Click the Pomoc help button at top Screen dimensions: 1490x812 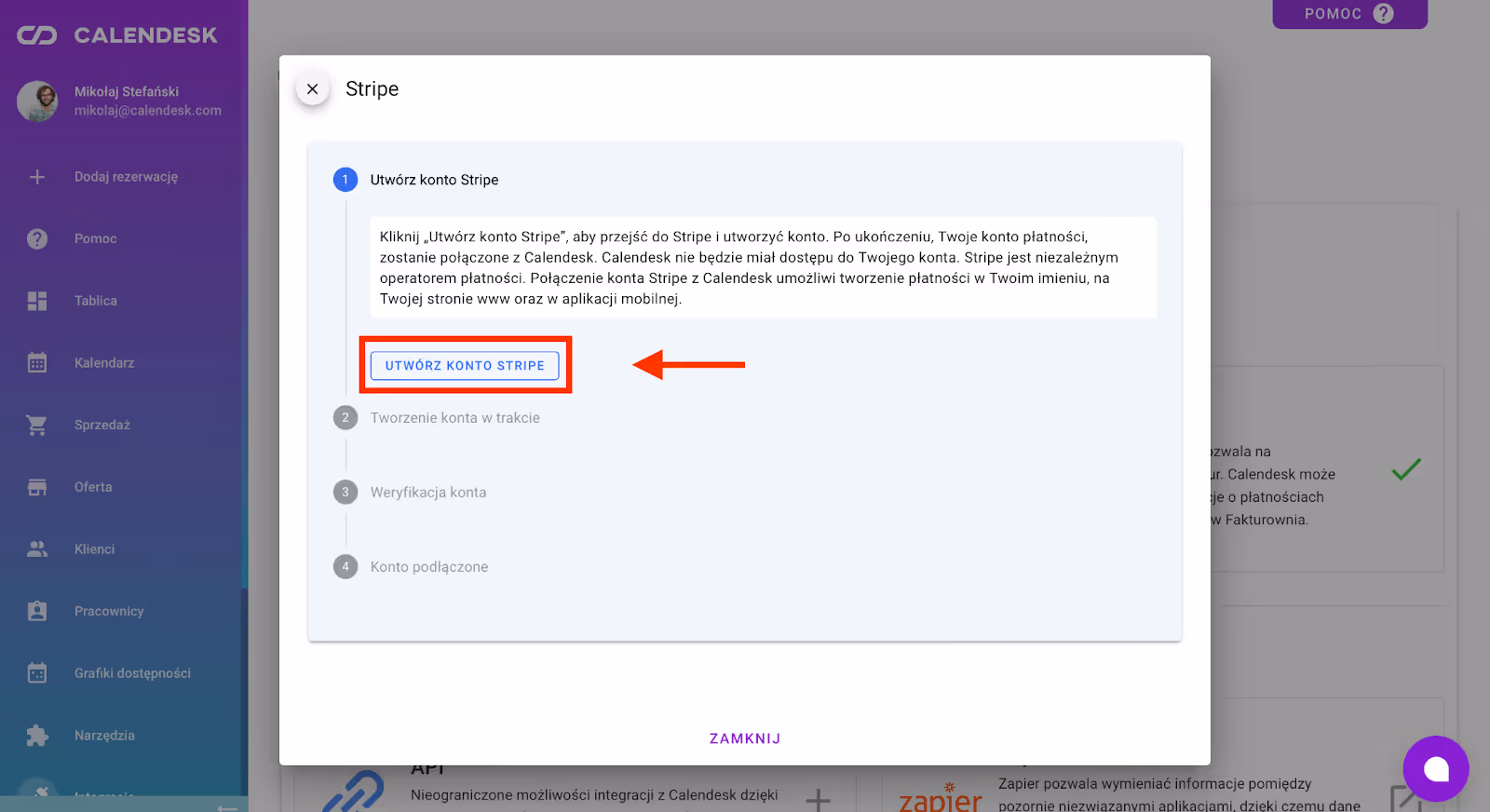click(x=1348, y=14)
